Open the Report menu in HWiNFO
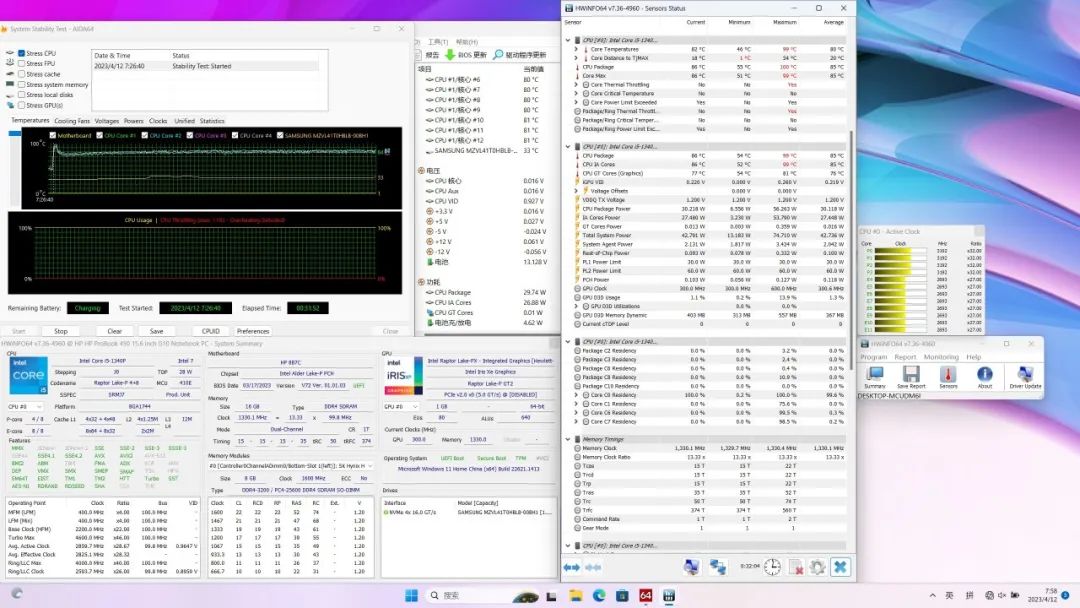Screen dimensions: 1080x608 click(x=905, y=357)
